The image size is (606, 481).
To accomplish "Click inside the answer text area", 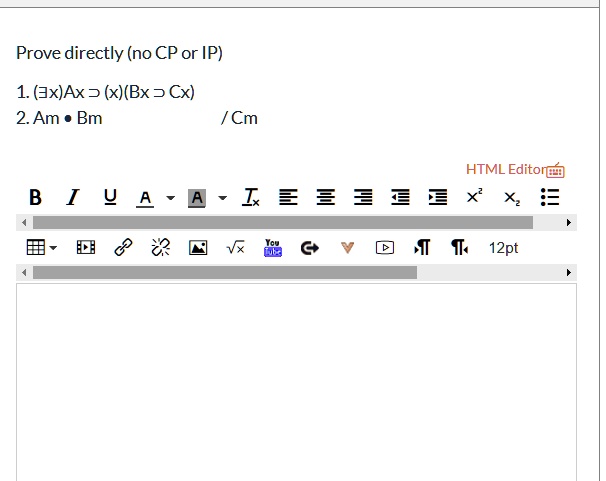I will (296, 382).
